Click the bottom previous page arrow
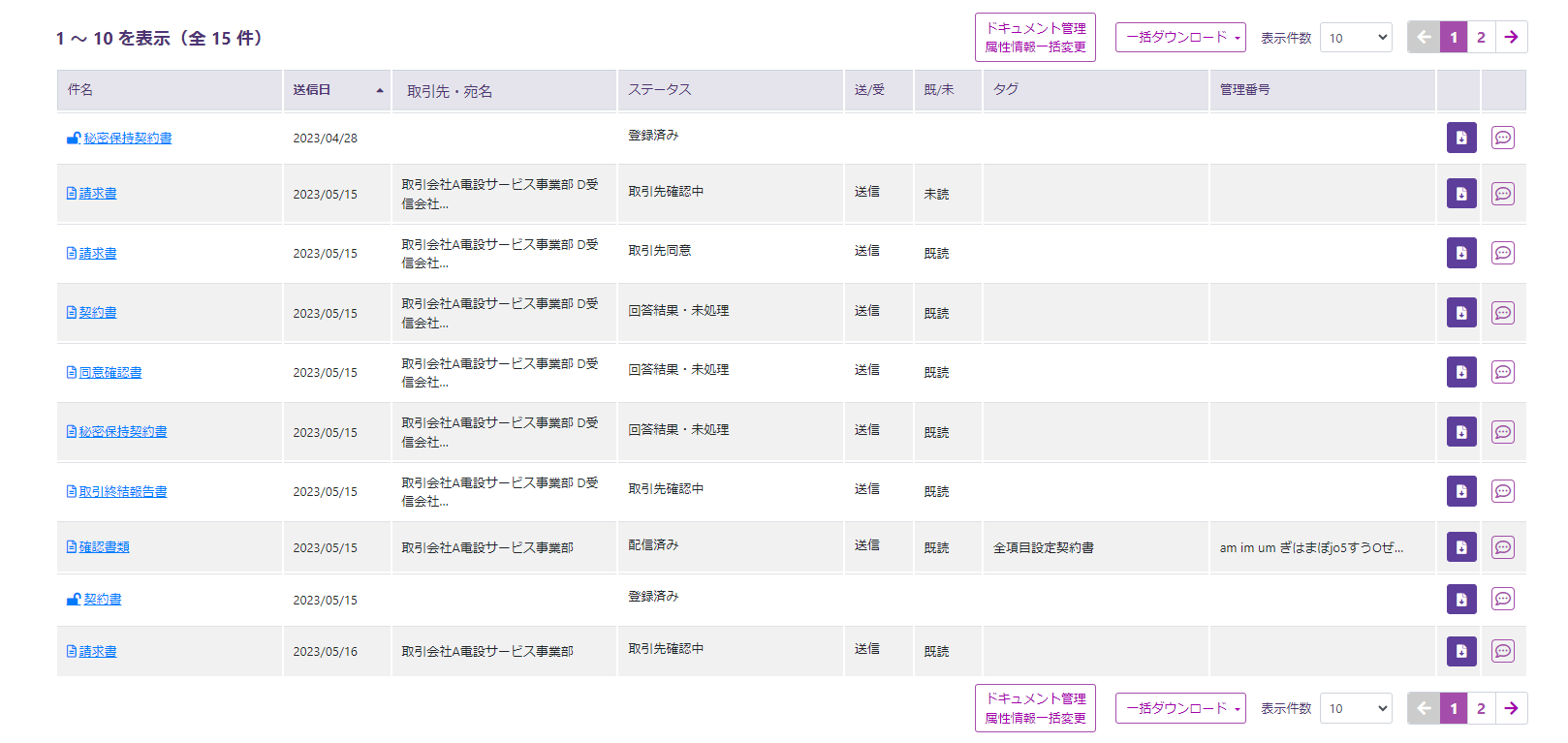Screen dimensions: 1568x743 (1424, 708)
